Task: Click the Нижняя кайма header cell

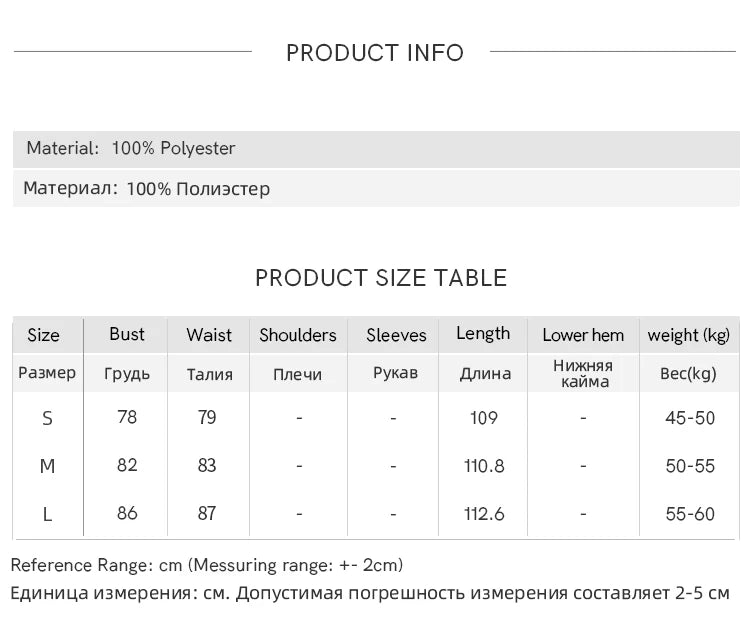Action: 583,373
